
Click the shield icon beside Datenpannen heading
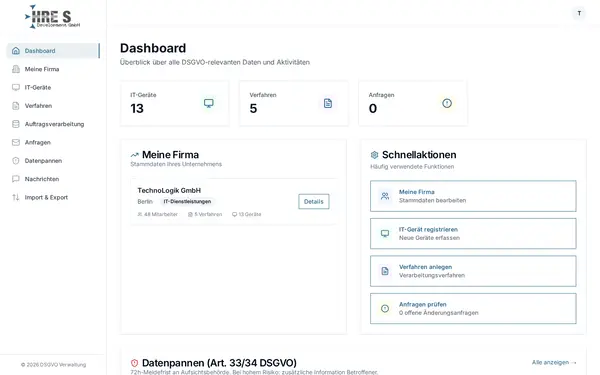[x=134, y=363]
